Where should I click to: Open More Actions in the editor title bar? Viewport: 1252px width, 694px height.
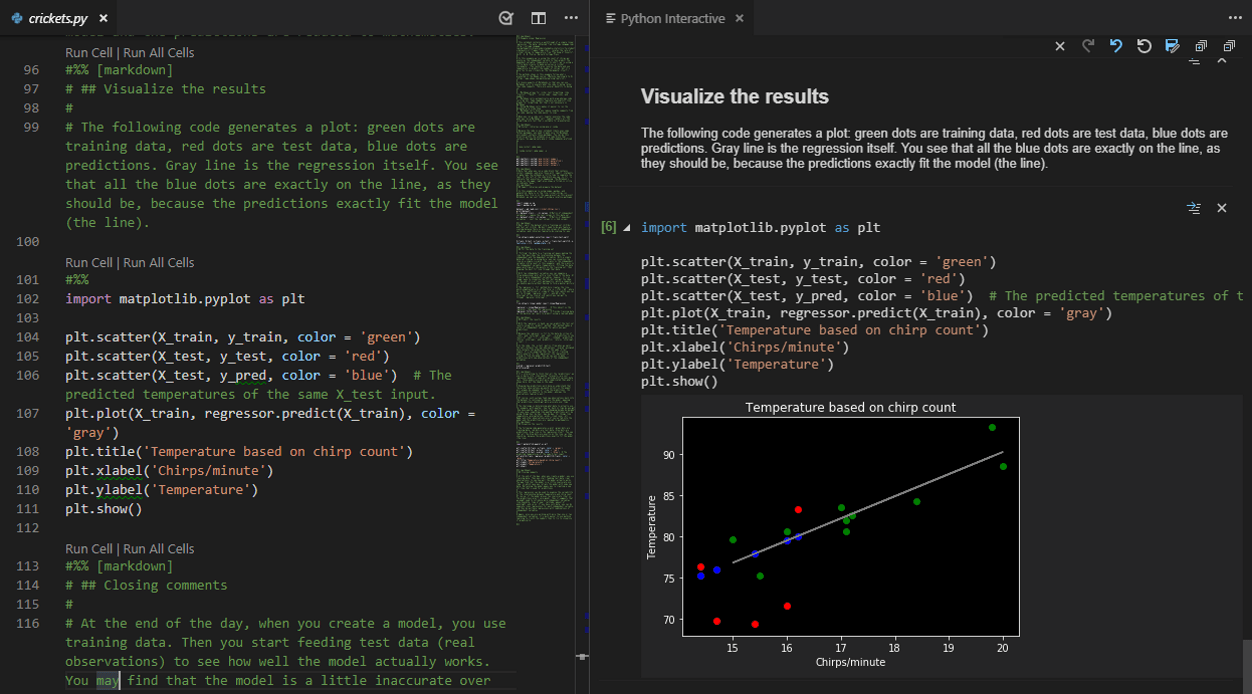(x=571, y=18)
